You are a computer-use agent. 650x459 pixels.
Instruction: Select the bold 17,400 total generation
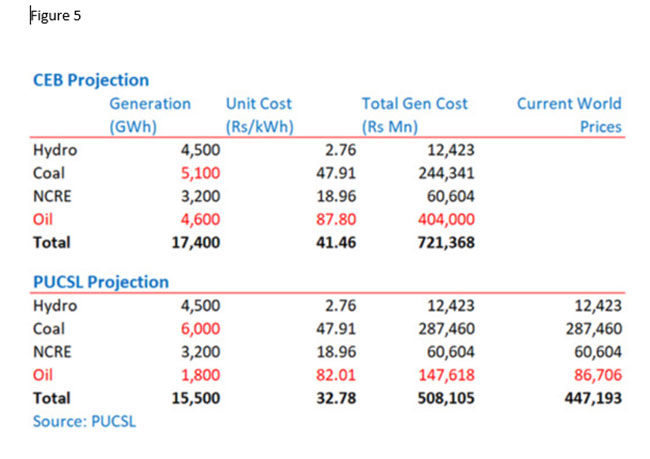(196, 242)
